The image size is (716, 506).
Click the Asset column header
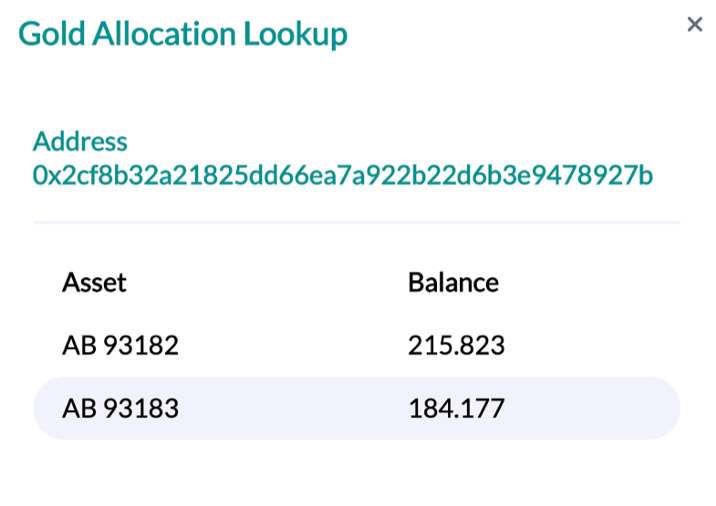point(94,283)
